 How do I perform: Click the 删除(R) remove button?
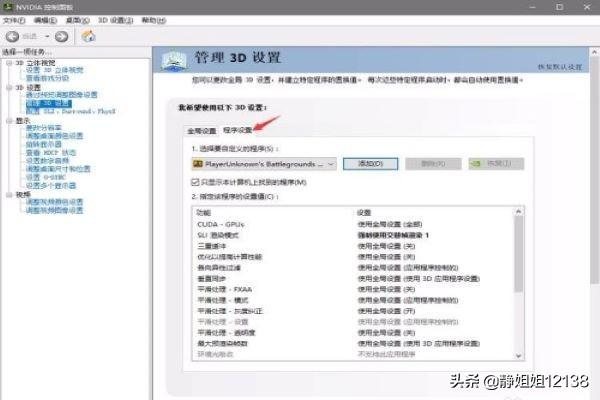(x=433, y=163)
